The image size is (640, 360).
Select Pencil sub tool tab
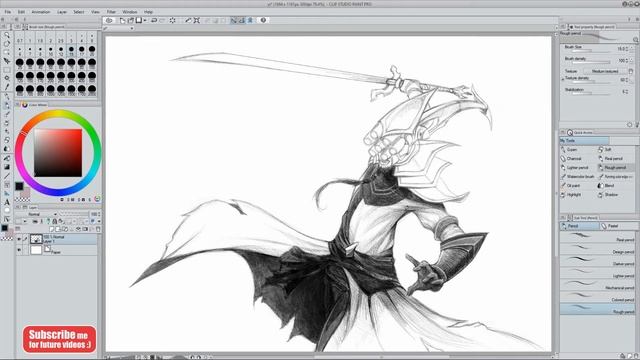point(580,226)
